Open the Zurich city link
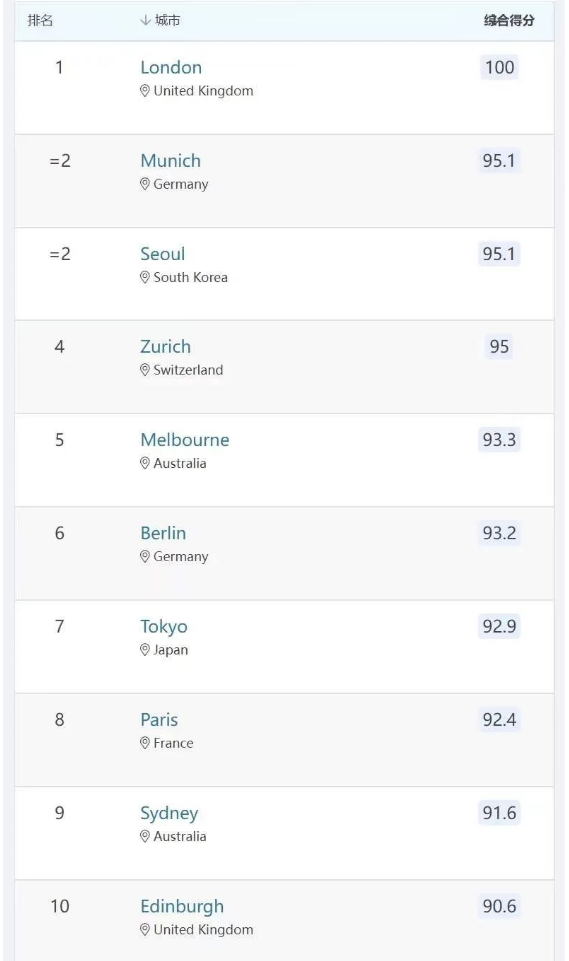 [x=166, y=346]
